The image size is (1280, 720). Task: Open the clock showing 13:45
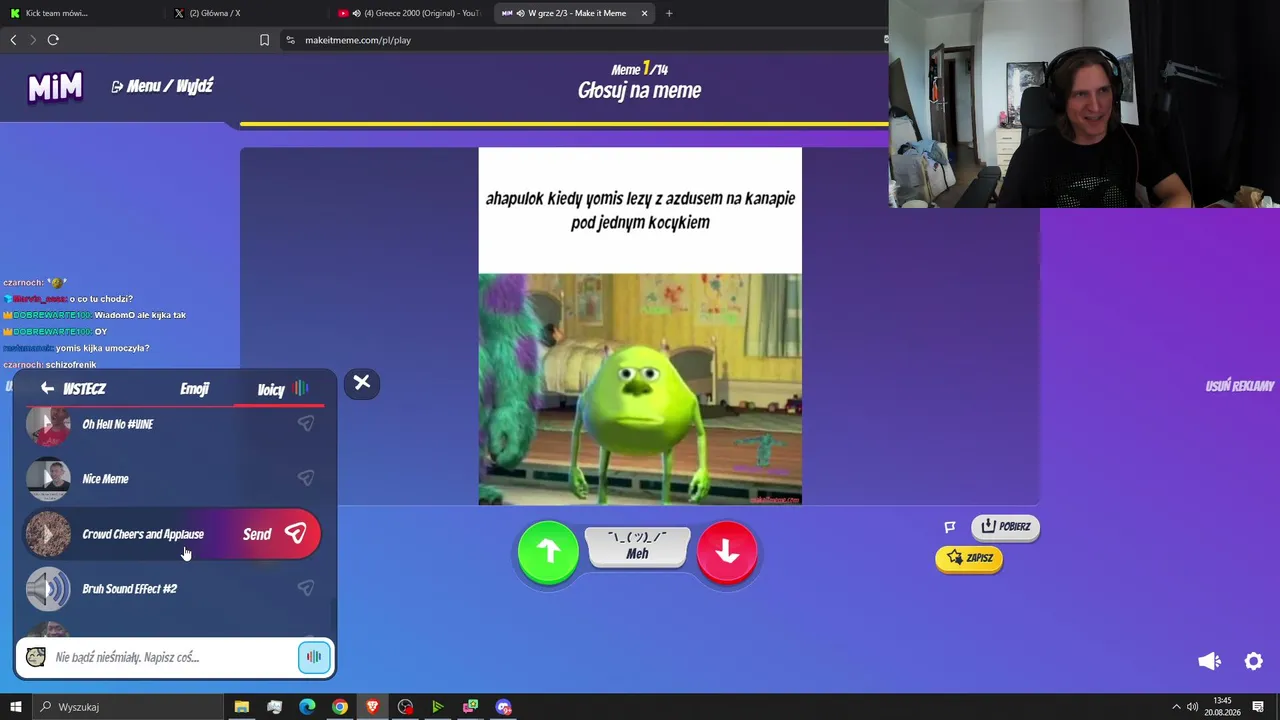[1222, 707]
